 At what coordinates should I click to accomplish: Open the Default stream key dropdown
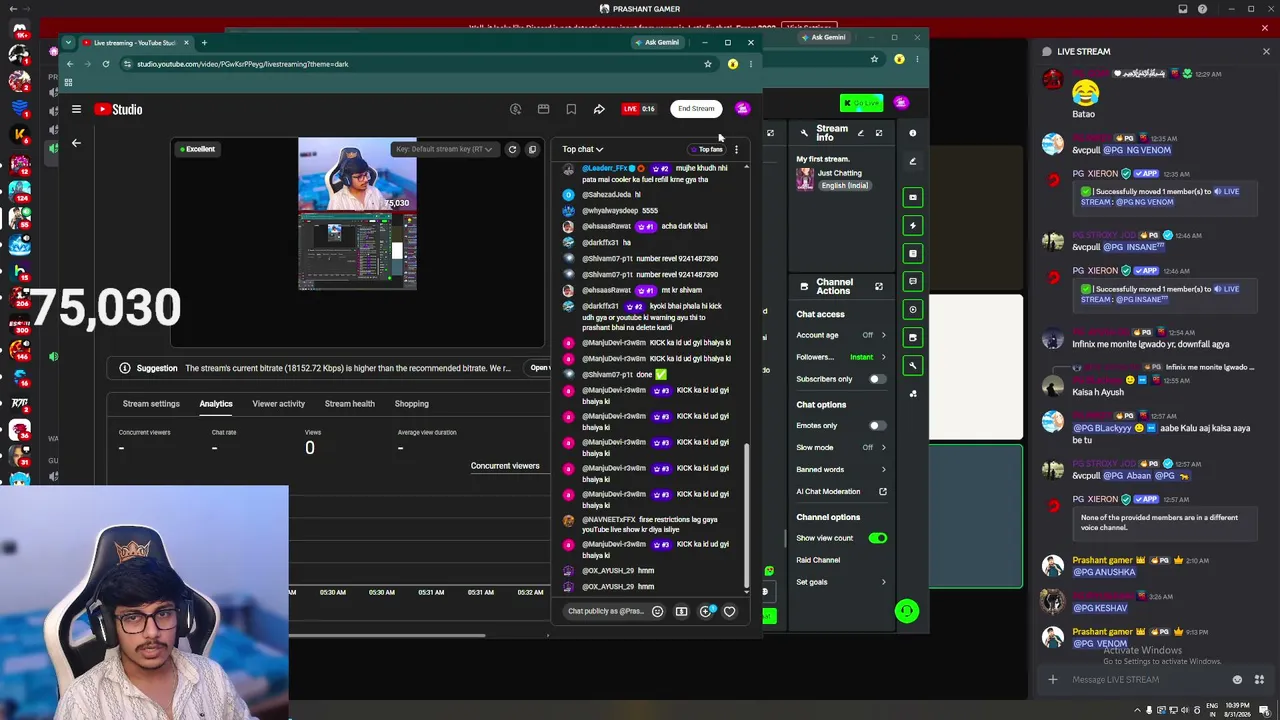point(444,150)
